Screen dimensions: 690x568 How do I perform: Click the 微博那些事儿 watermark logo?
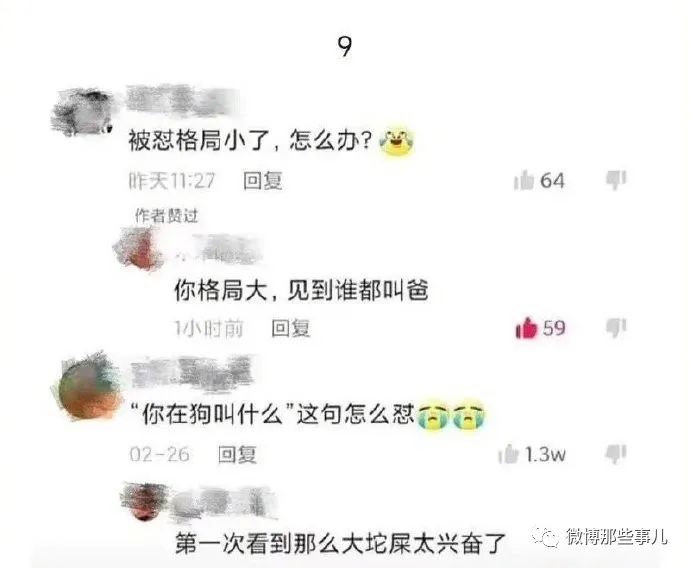pos(600,537)
